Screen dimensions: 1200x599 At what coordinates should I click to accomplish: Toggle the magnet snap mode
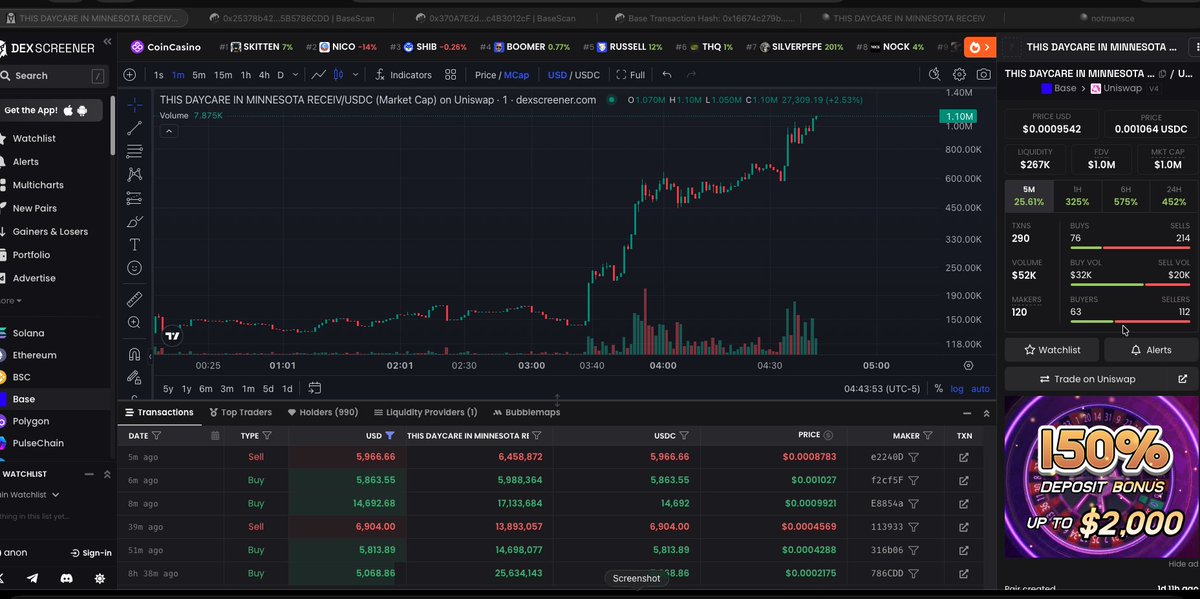pos(134,354)
